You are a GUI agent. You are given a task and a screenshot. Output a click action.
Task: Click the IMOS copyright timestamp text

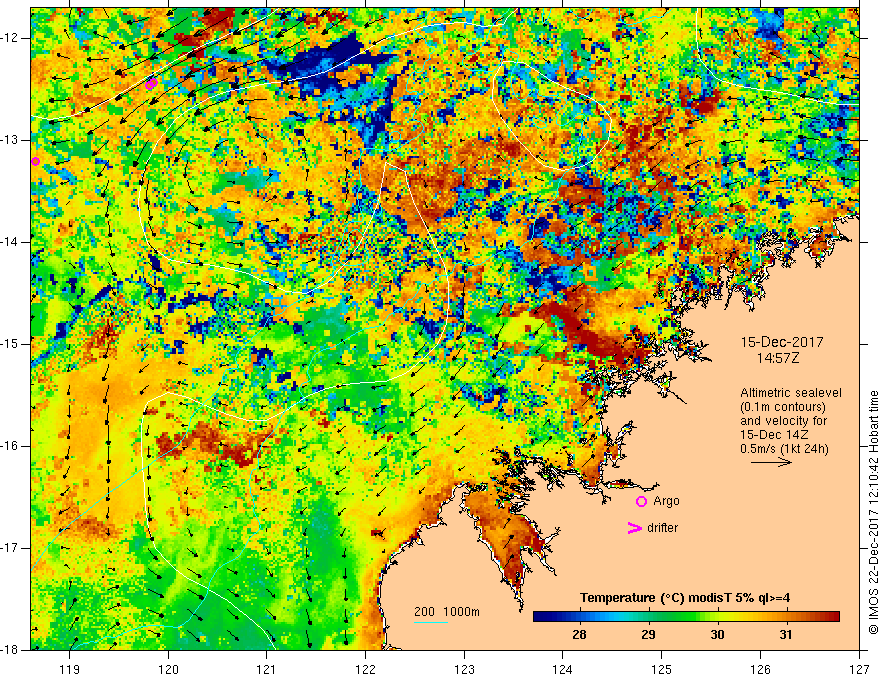(x=873, y=513)
